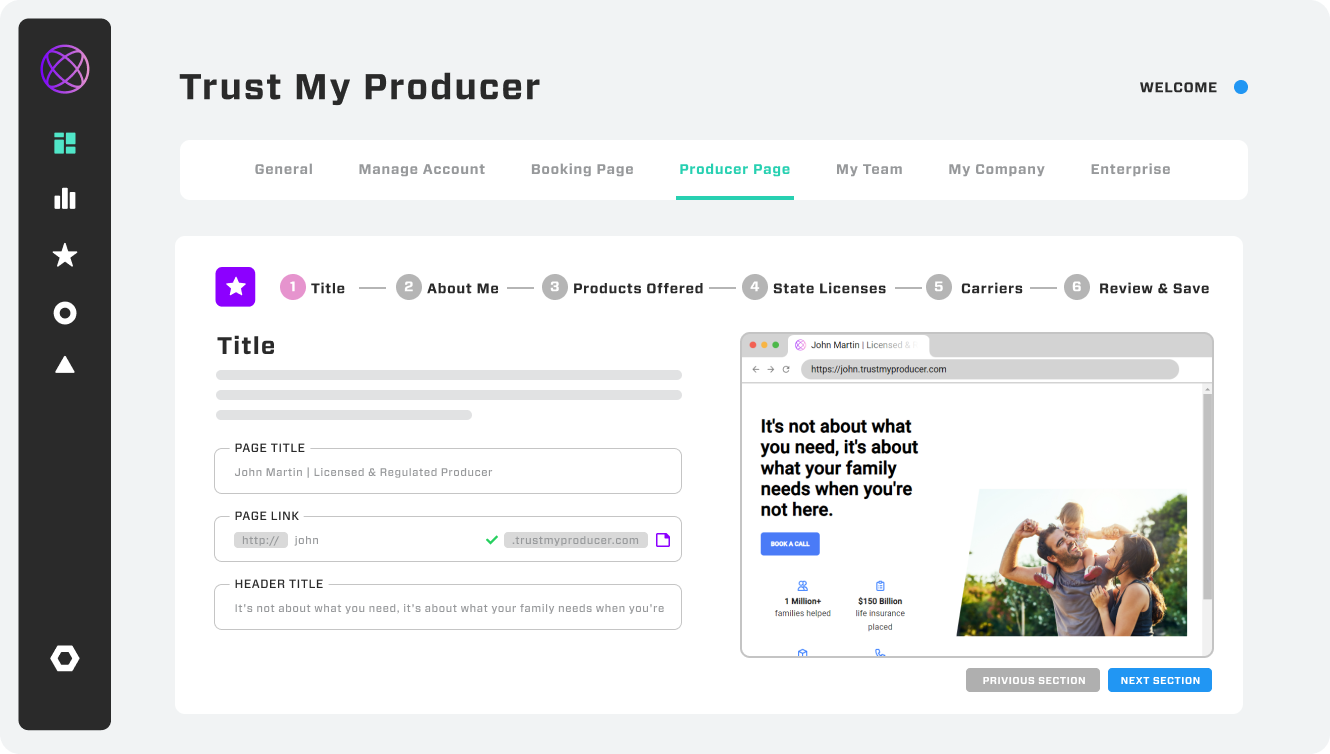Switch to the My Company tab
The image size is (1330, 754).
[x=996, y=169]
